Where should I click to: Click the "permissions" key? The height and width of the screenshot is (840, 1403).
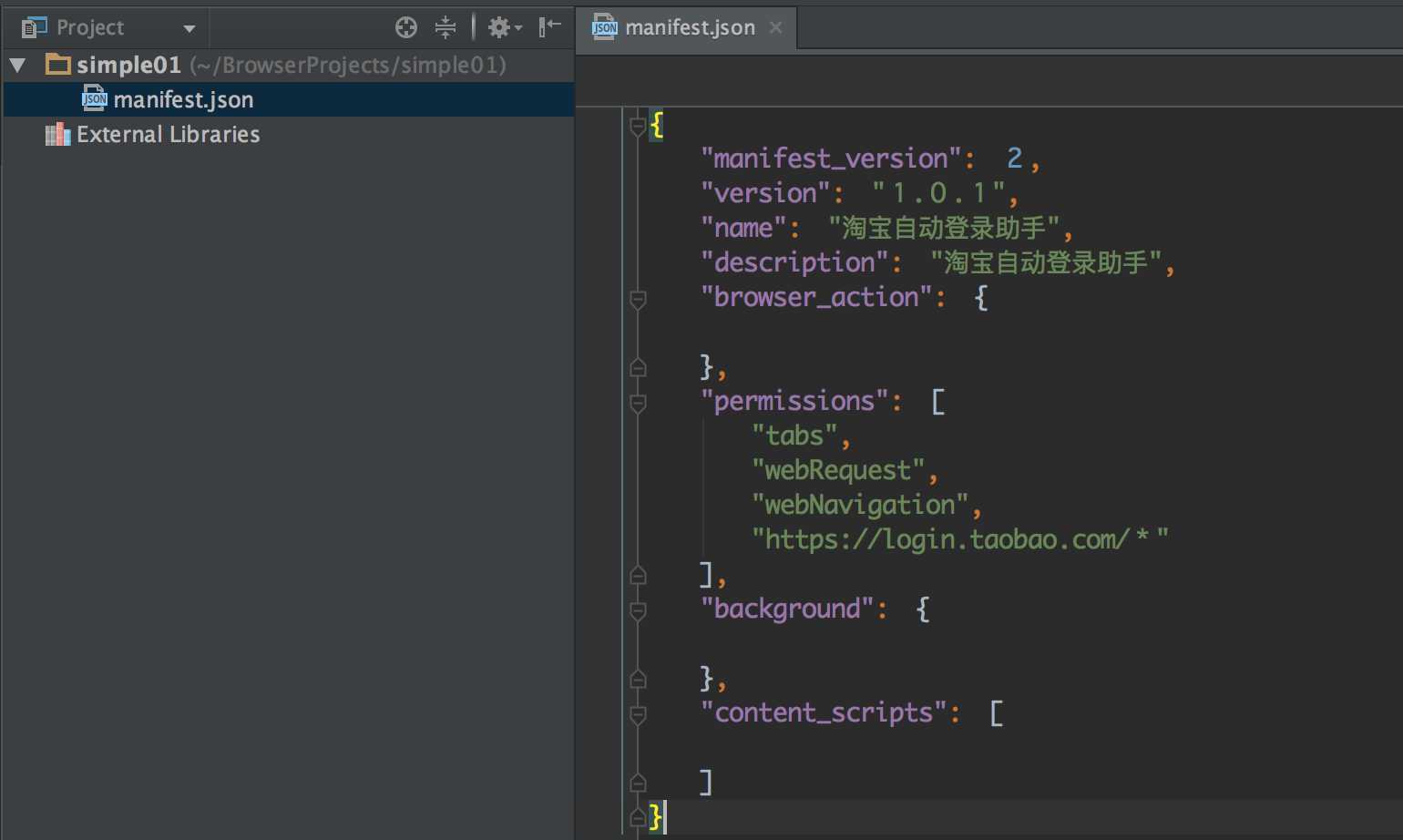point(794,401)
